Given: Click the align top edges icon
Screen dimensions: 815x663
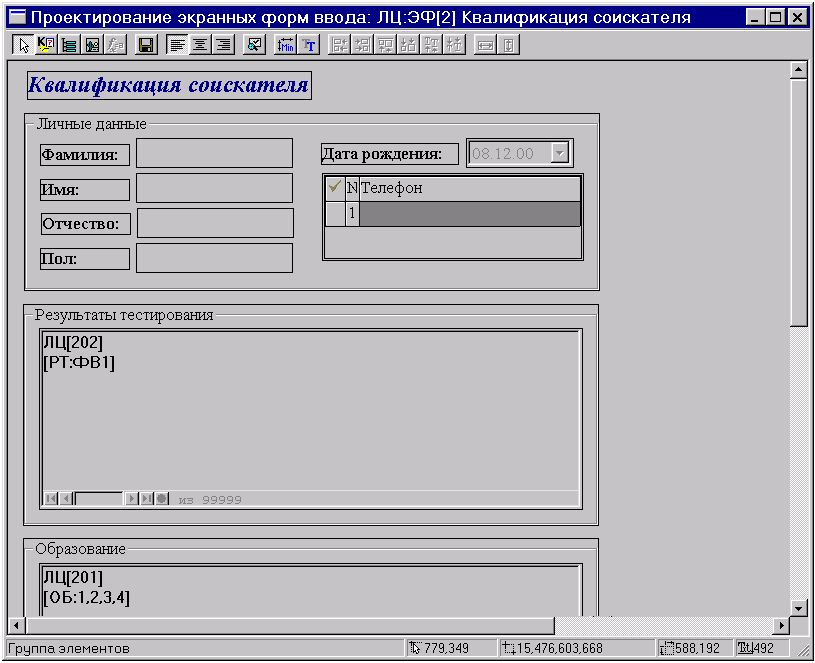Looking at the screenshot, I should tap(385, 45).
